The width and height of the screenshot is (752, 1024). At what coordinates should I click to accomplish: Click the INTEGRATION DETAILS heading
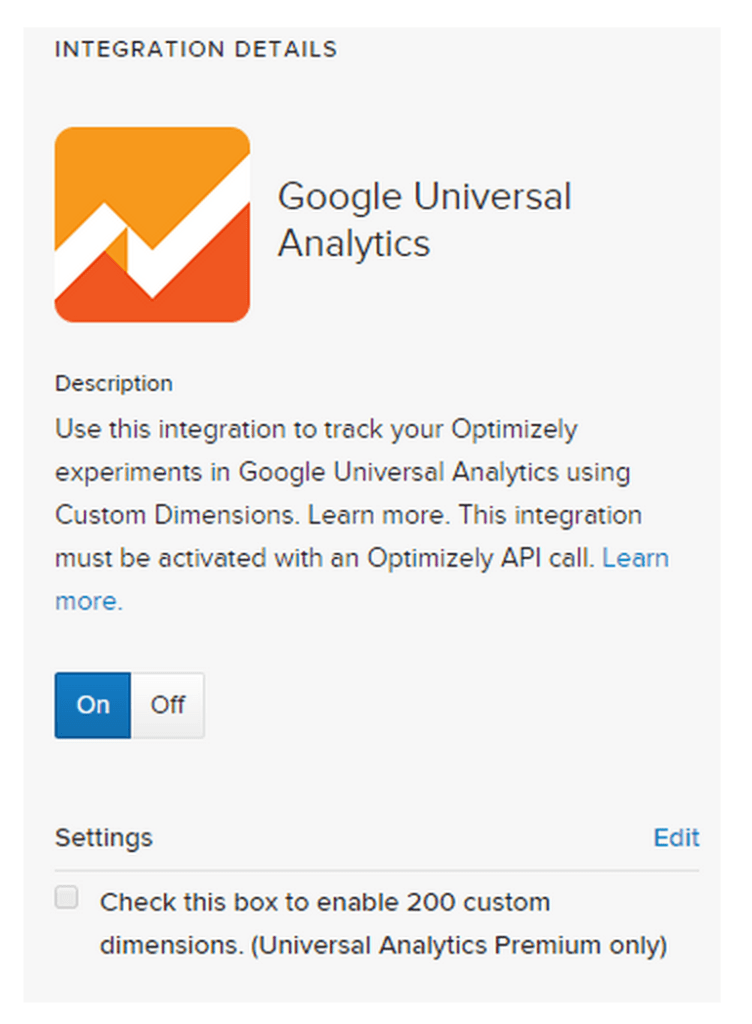196,48
